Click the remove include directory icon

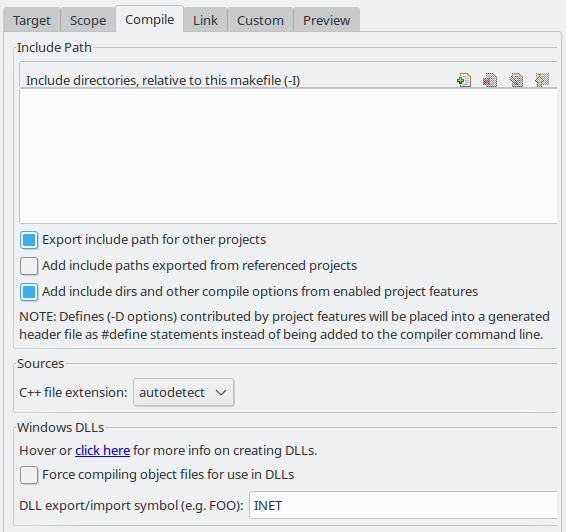click(x=490, y=80)
